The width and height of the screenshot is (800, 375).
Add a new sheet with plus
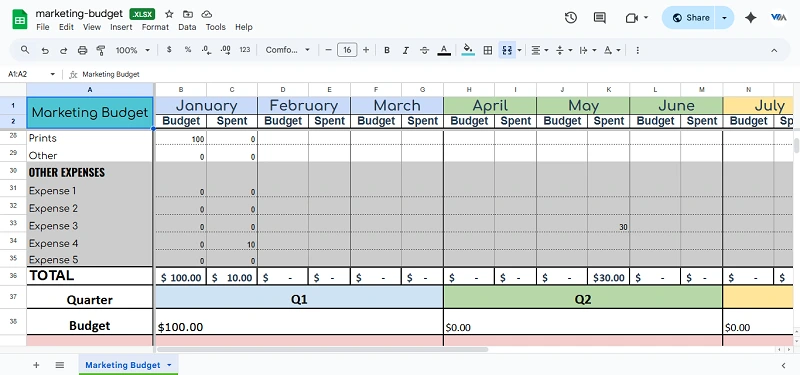point(36,365)
